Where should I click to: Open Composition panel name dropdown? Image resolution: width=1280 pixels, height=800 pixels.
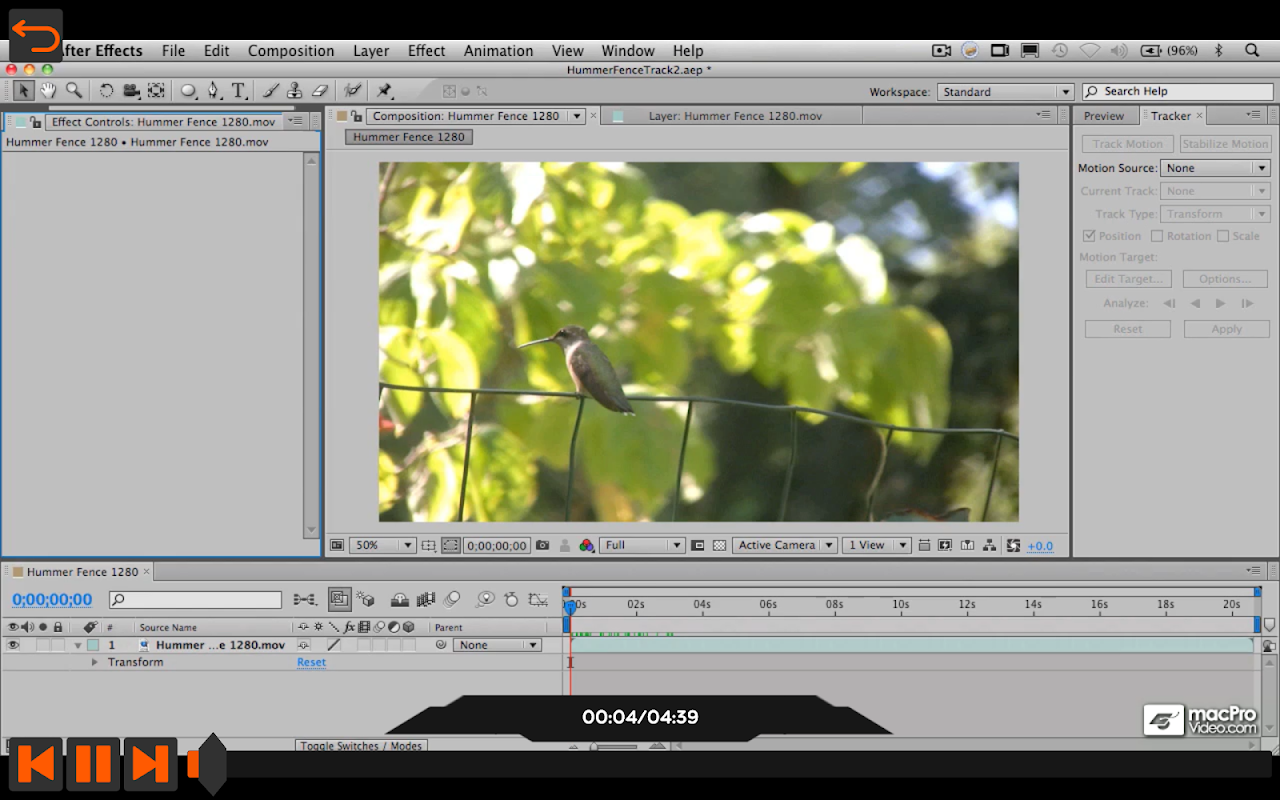coord(576,116)
